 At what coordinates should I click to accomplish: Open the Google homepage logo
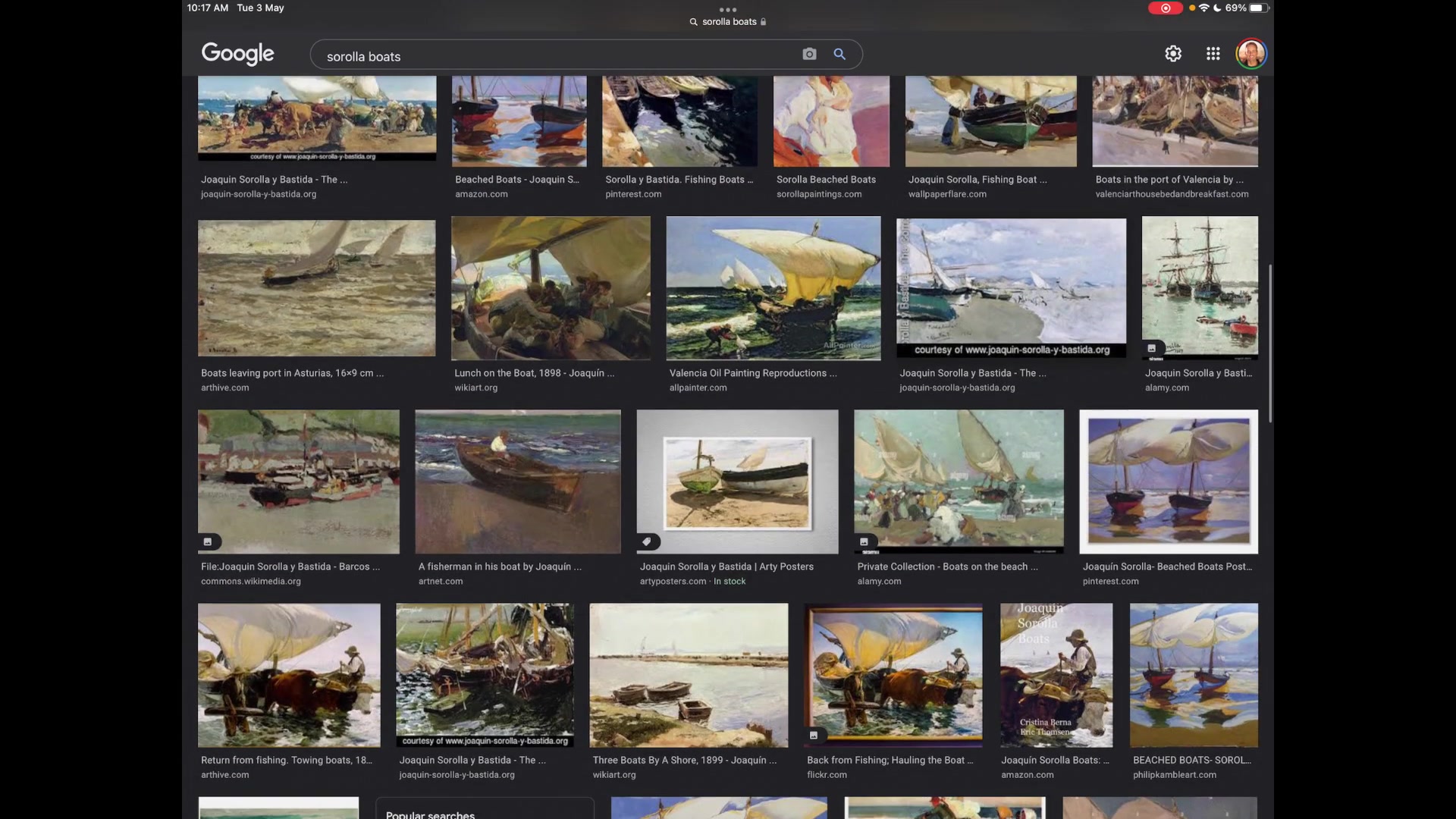pyautogui.click(x=238, y=54)
